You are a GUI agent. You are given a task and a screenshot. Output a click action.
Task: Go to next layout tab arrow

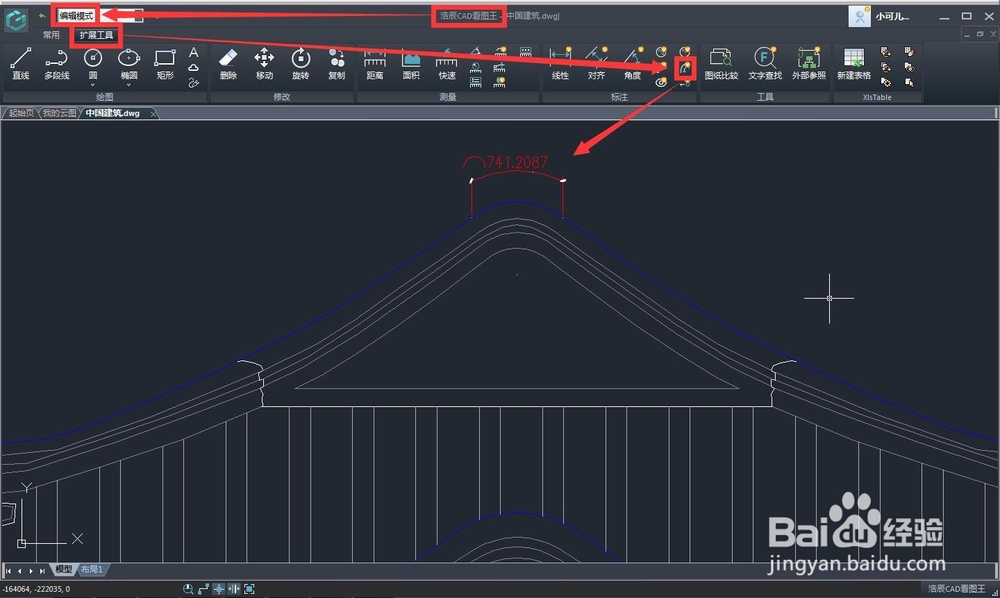coord(31,571)
